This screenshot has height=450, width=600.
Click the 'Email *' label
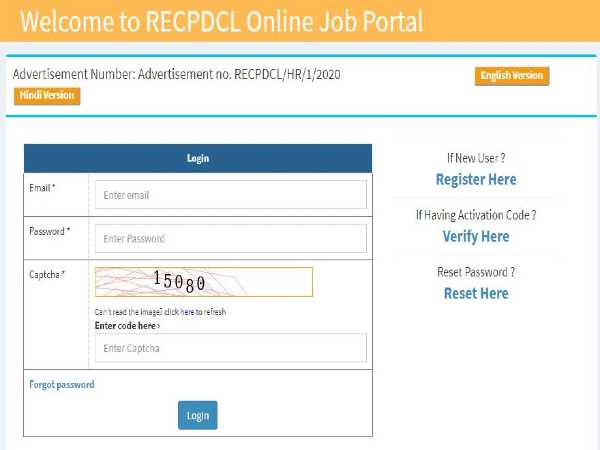pyautogui.click(x=42, y=188)
